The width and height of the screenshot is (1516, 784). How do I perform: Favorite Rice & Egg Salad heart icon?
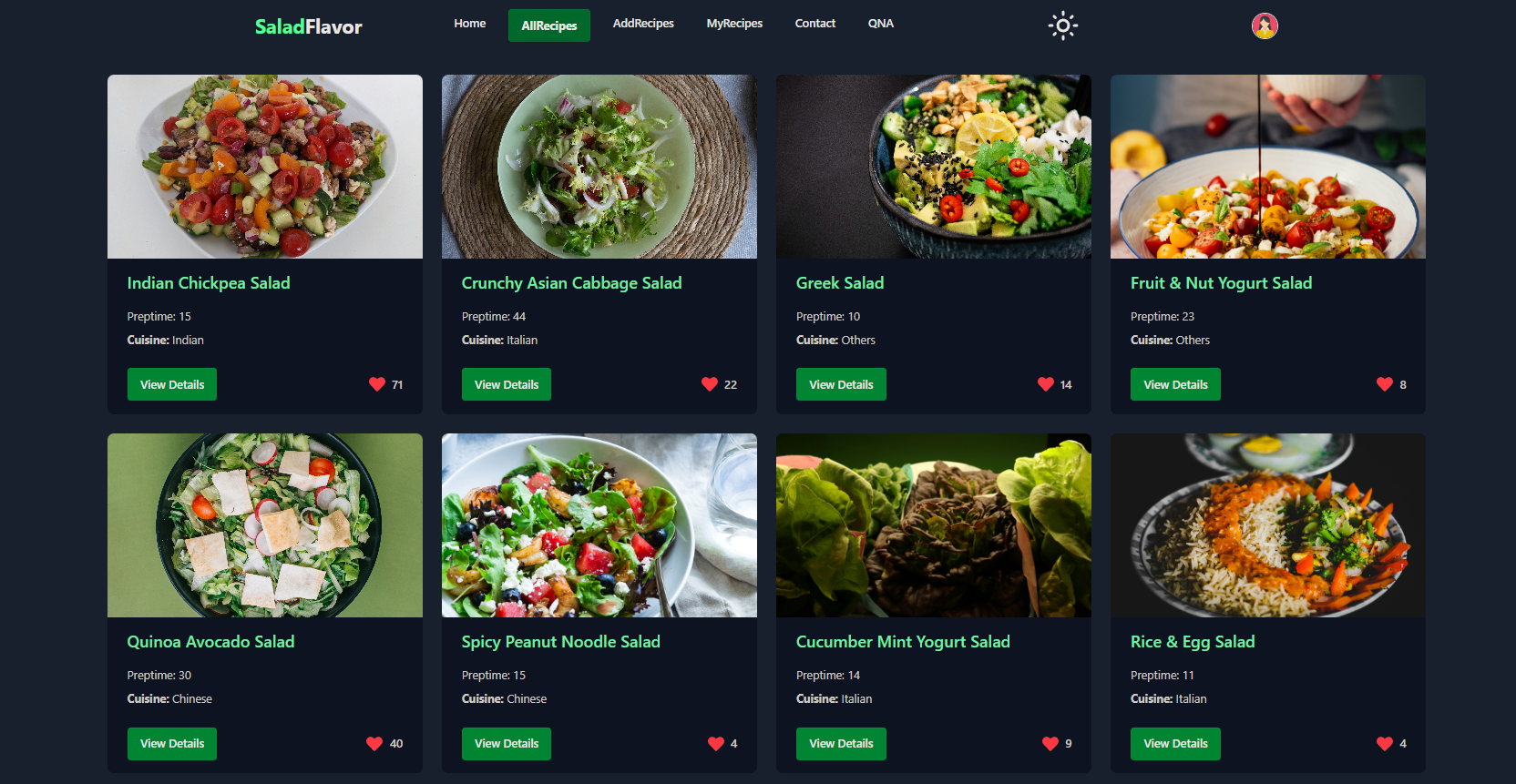(1385, 743)
